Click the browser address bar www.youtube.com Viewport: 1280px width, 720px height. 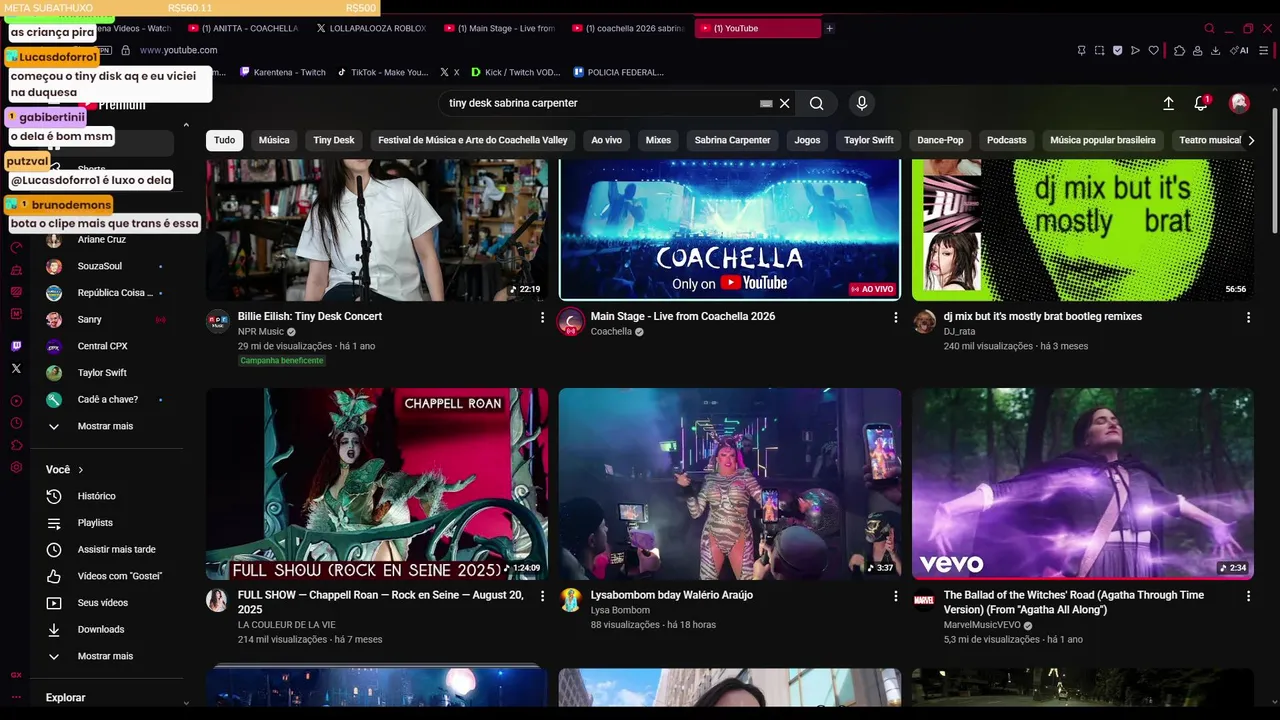tap(178, 50)
